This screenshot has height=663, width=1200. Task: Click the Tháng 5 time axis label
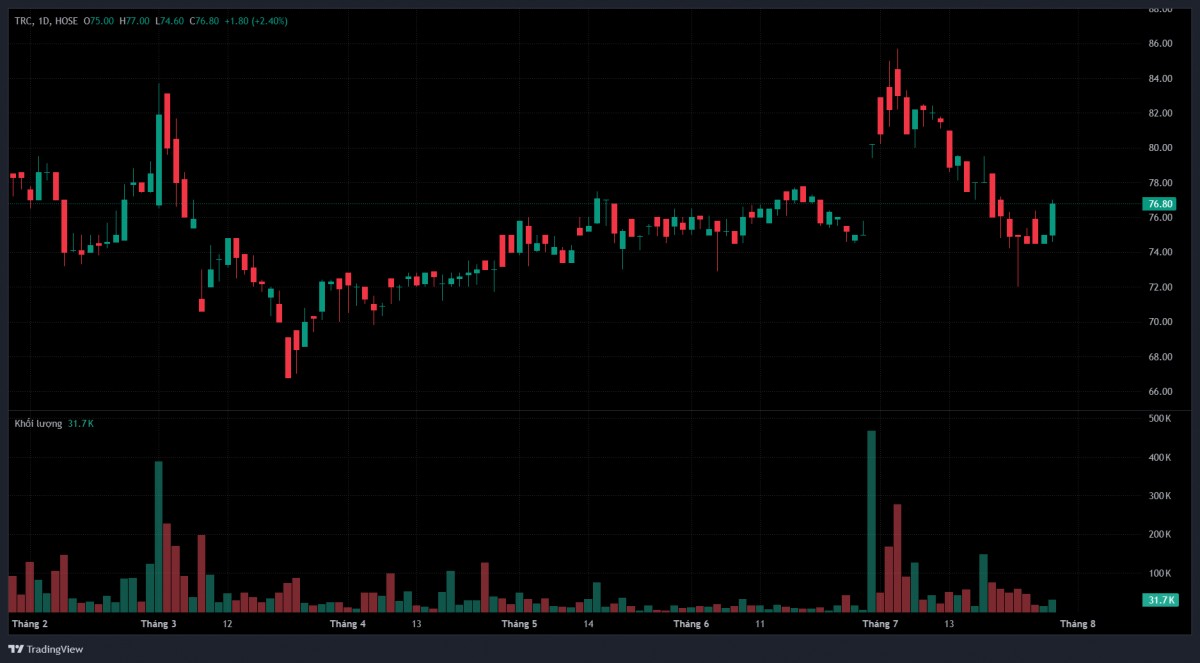pos(519,624)
